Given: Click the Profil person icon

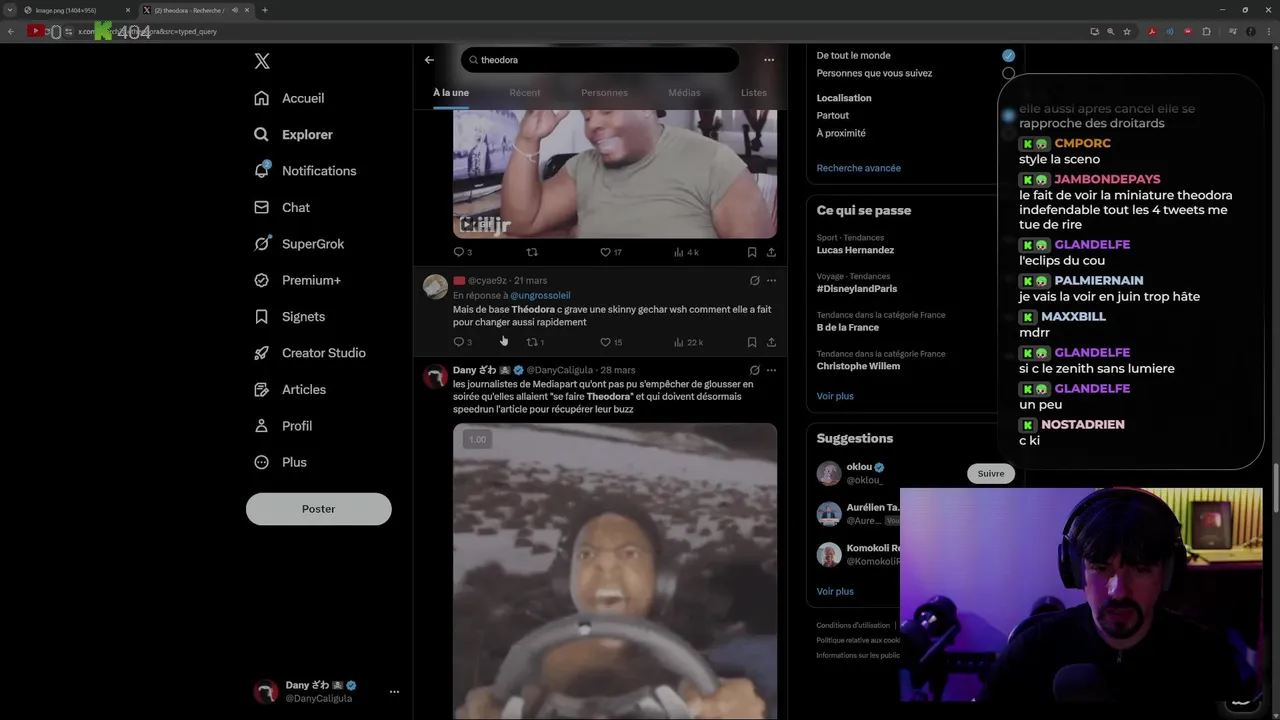Looking at the screenshot, I should 262,426.
